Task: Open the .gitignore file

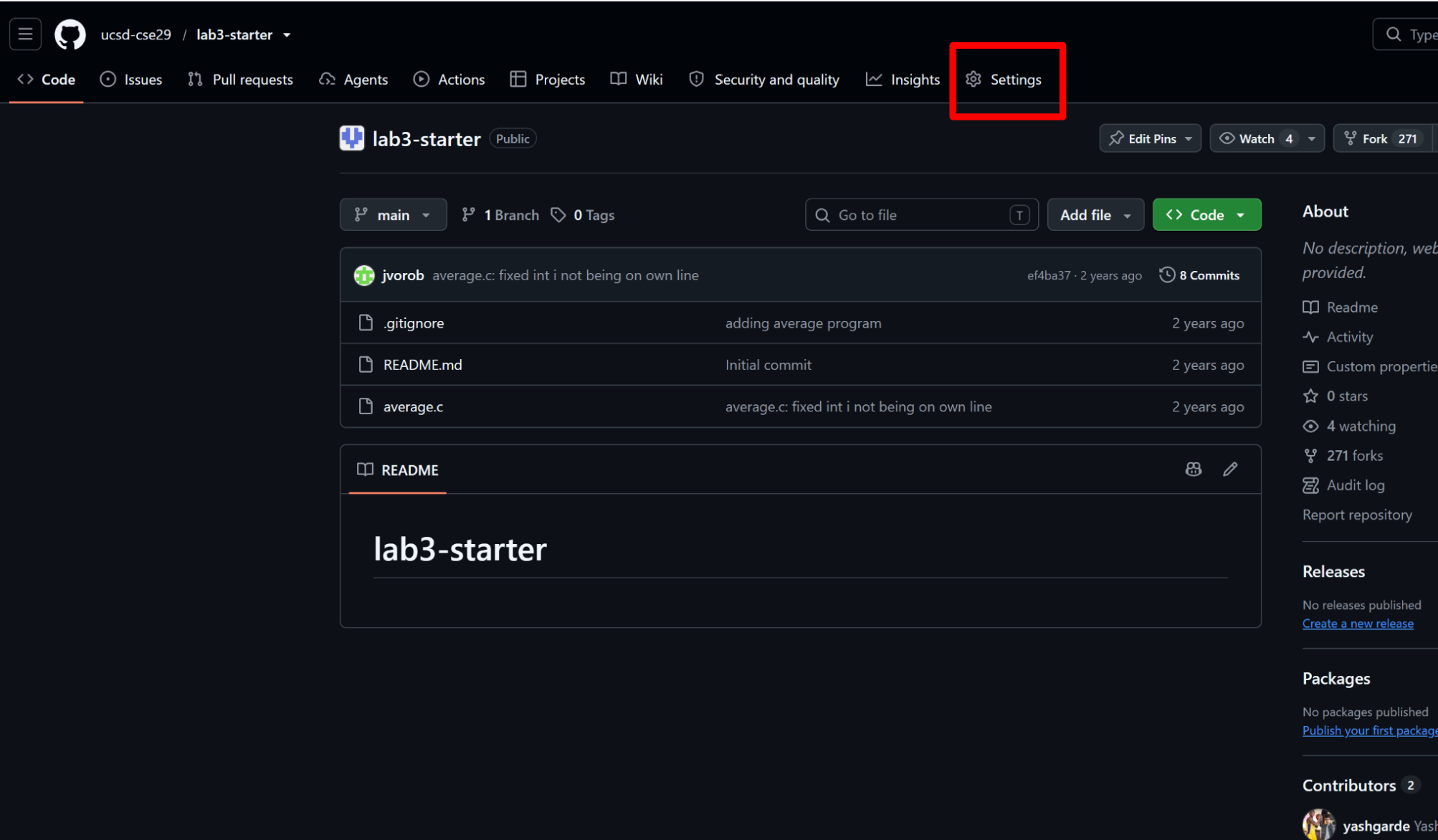Action: click(x=414, y=323)
